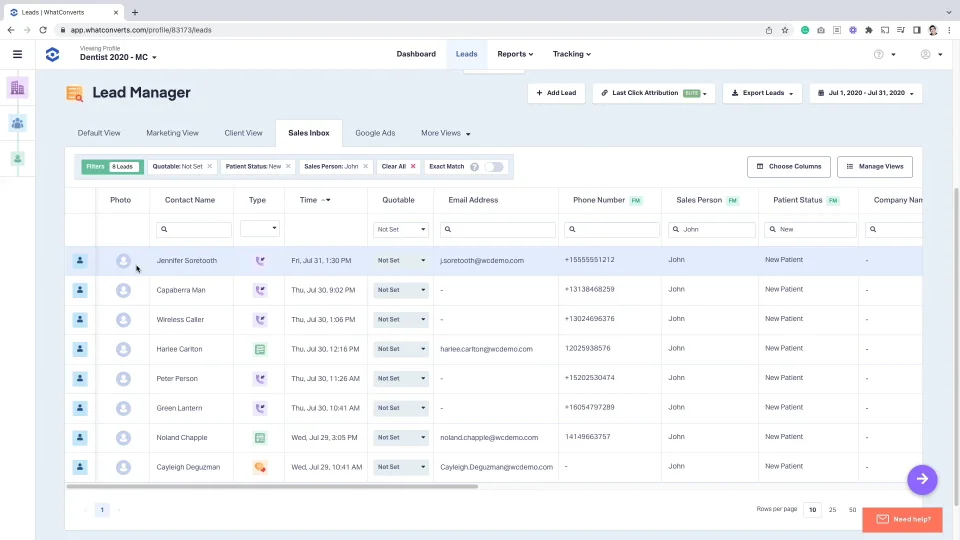The image size is (960, 540).
Task: Expand the Reports menu
Action: pos(515,54)
